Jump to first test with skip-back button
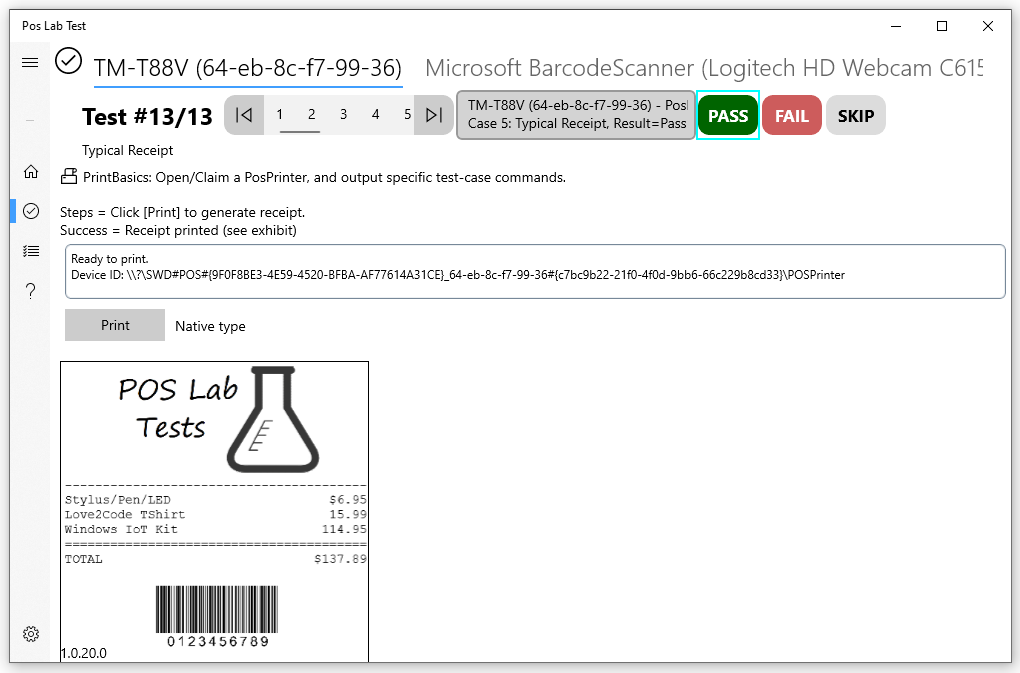Screen dimensions: 1020x673 (x=244, y=115)
